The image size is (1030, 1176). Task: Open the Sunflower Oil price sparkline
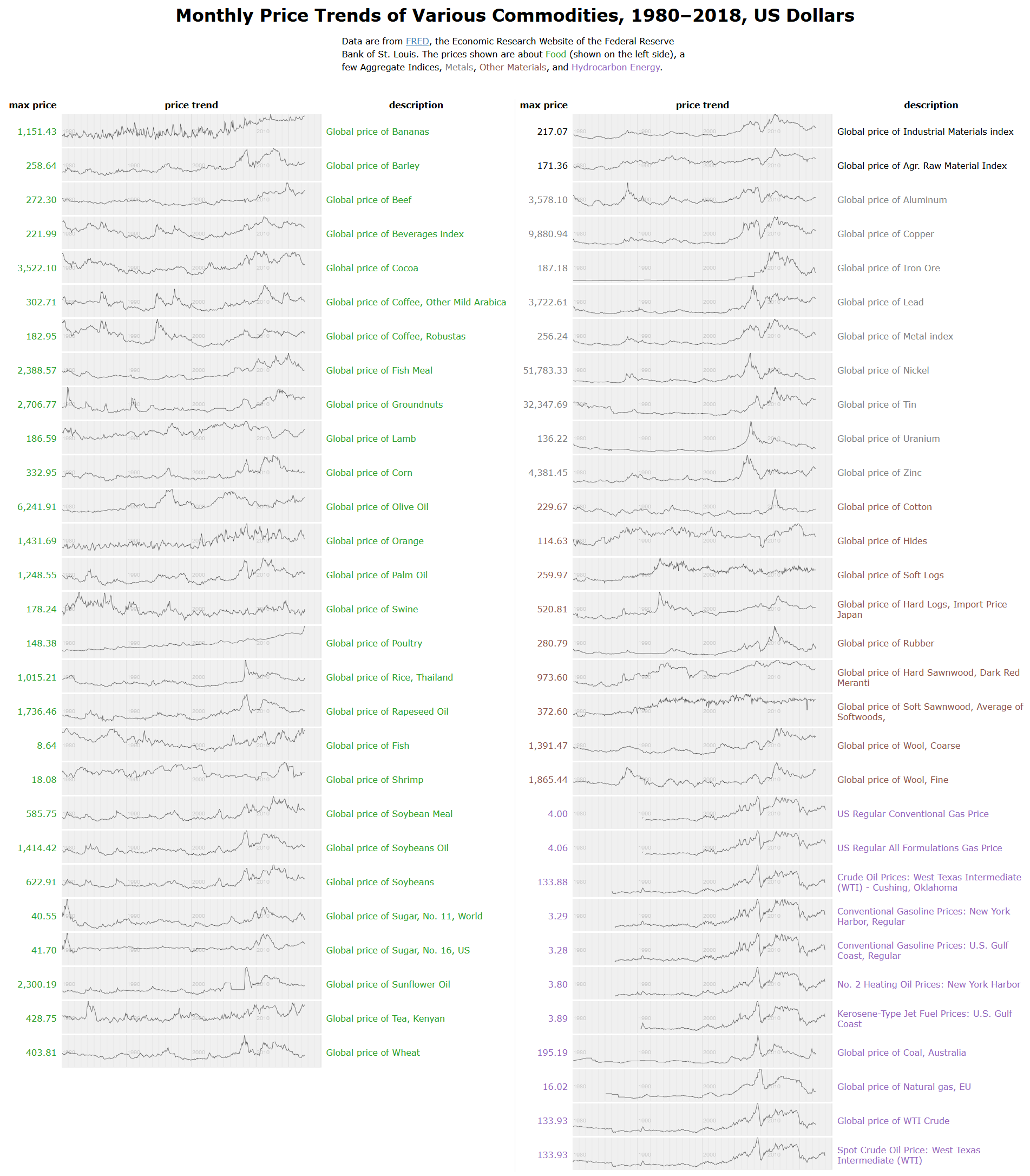(x=191, y=984)
